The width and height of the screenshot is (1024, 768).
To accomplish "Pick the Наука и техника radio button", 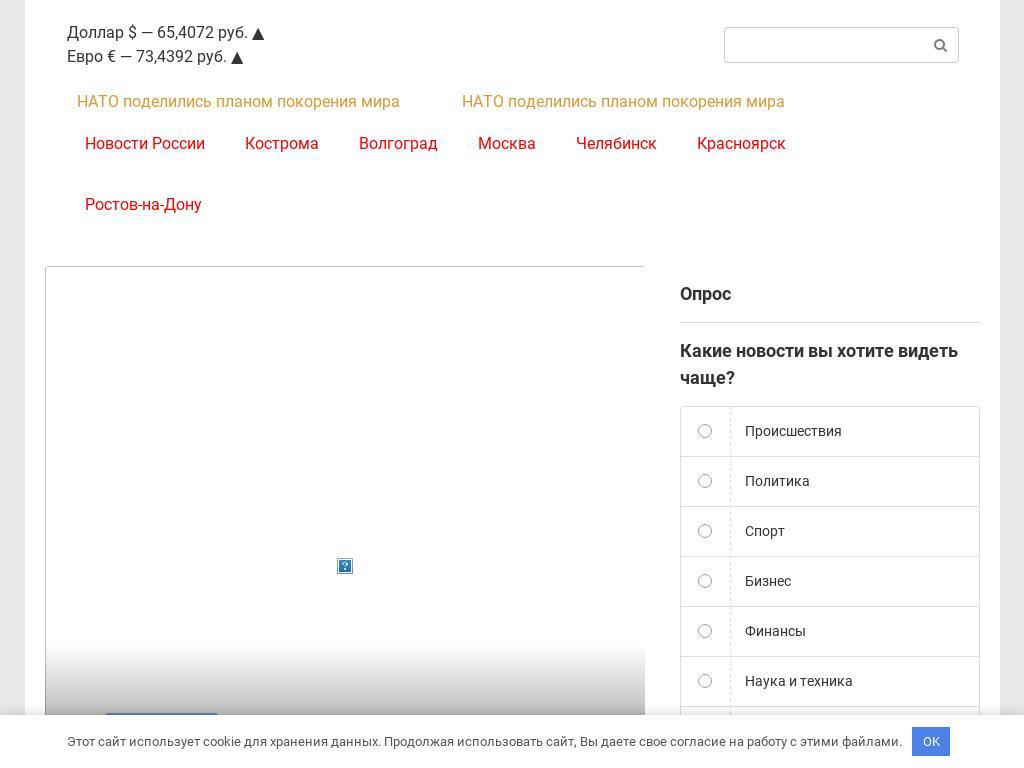I will tap(705, 681).
